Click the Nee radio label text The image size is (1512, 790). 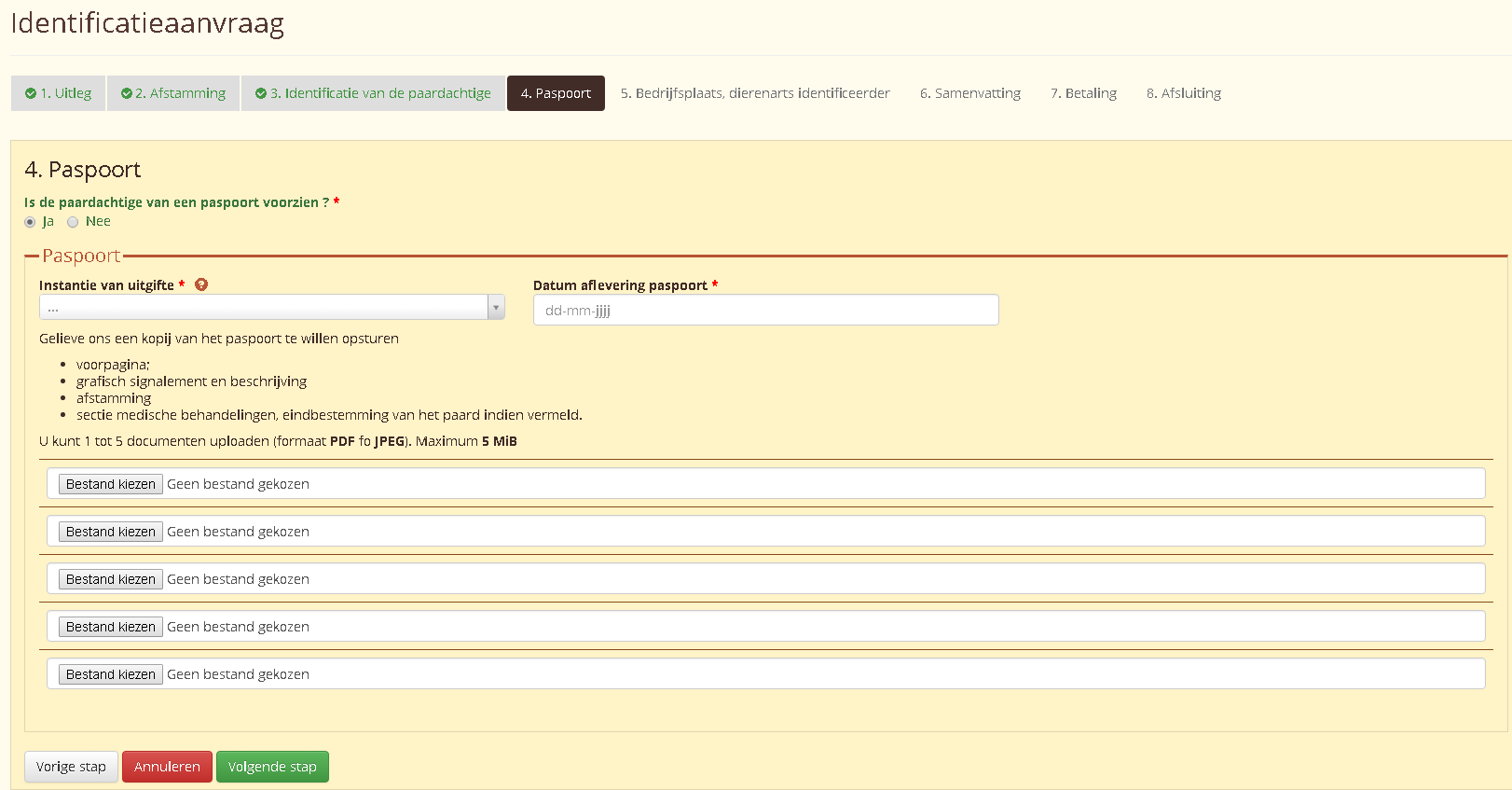tap(98, 221)
